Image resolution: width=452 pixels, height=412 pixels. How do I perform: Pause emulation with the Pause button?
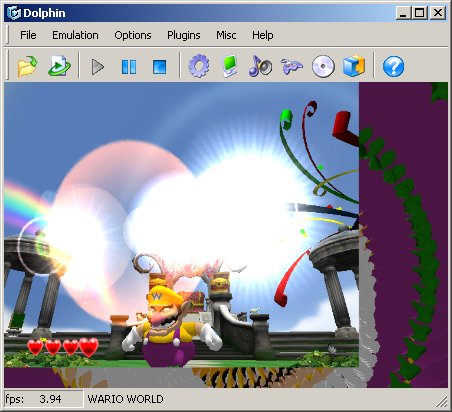(x=129, y=67)
